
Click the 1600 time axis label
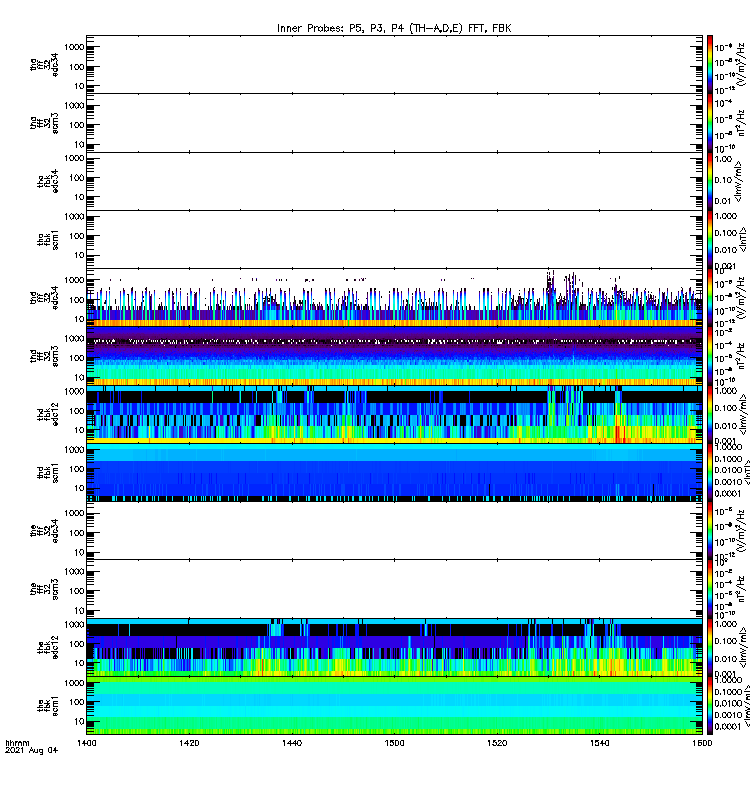[702, 743]
